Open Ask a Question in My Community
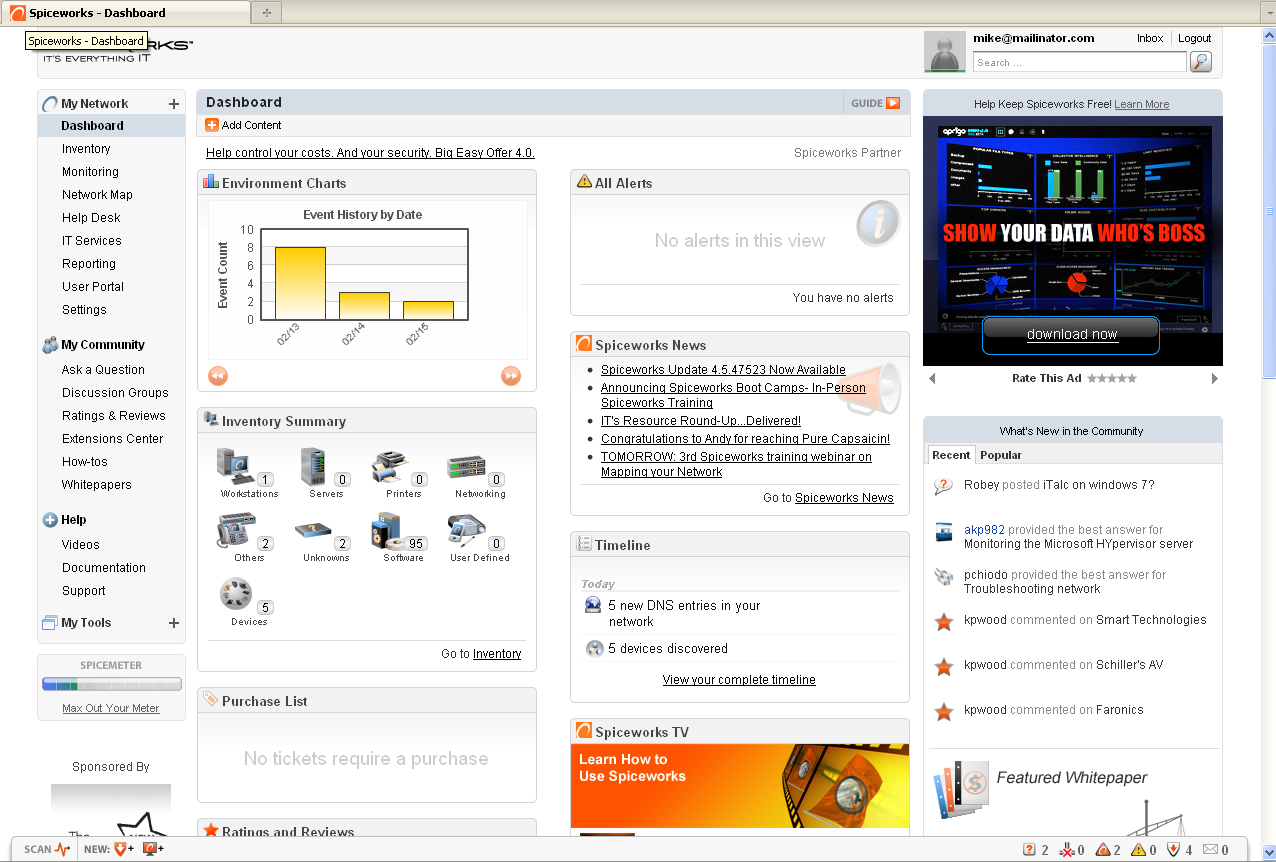The image size is (1276, 862). [103, 370]
